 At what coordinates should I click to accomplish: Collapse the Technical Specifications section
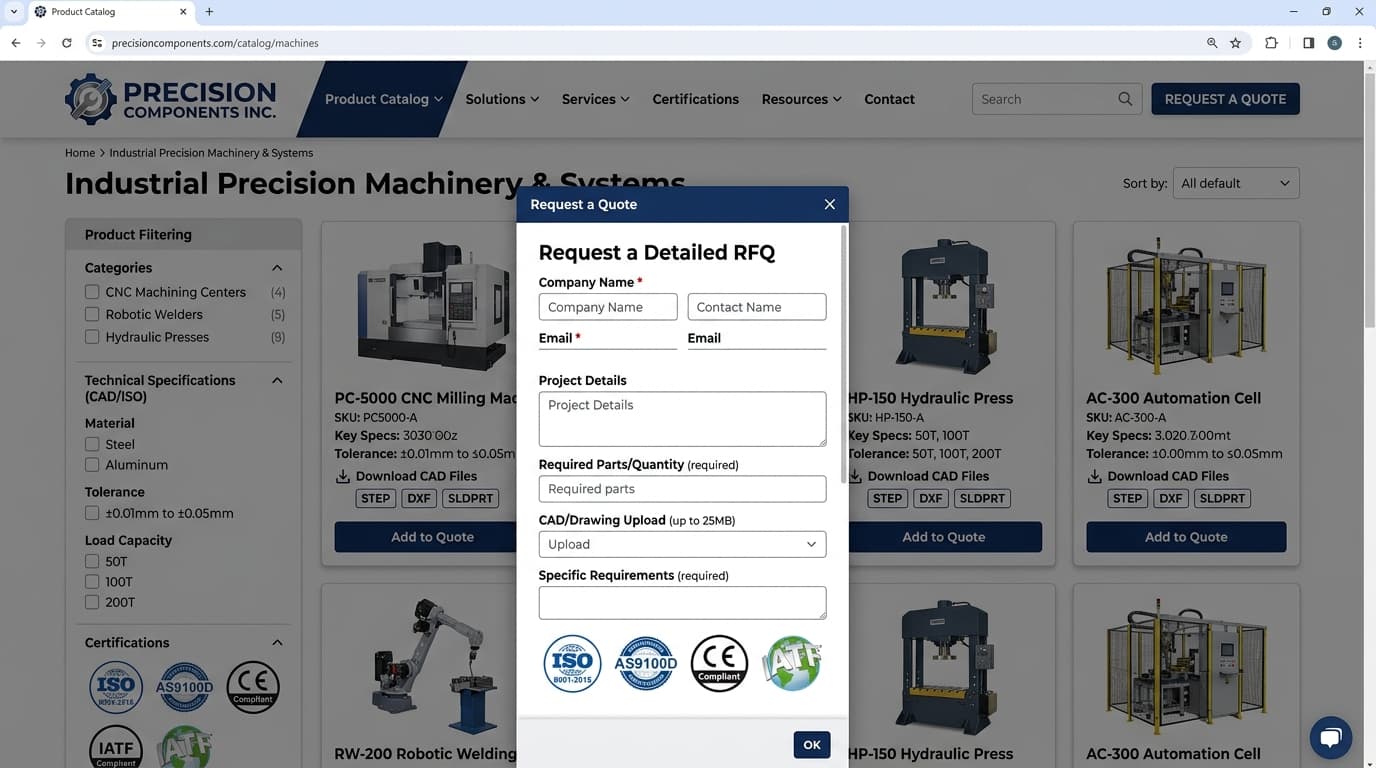click(x=277, y=380)
